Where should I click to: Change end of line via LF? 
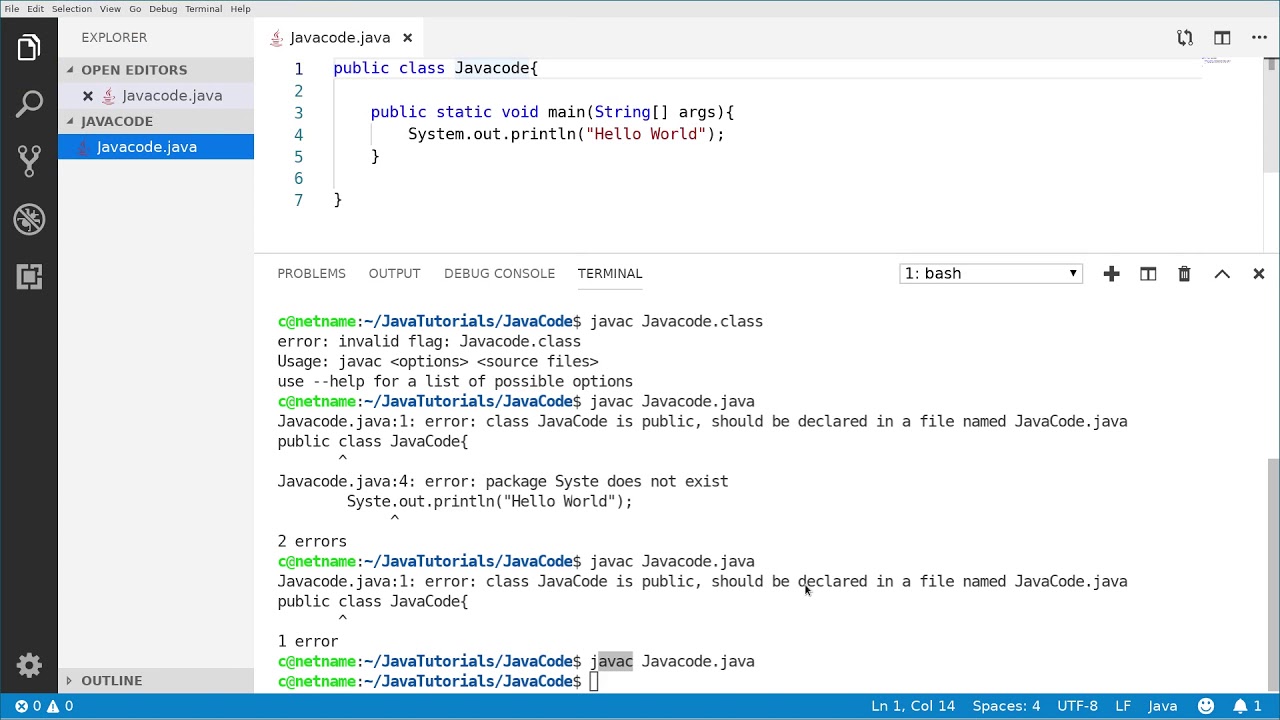tap(1123, 706)
